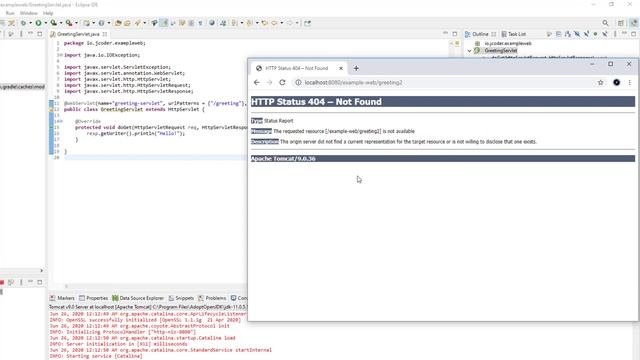Toggle Hide Local Types icon in Outline toolbar
The height and width of the screenshot is (360, 640).
(x=605, y=34)
